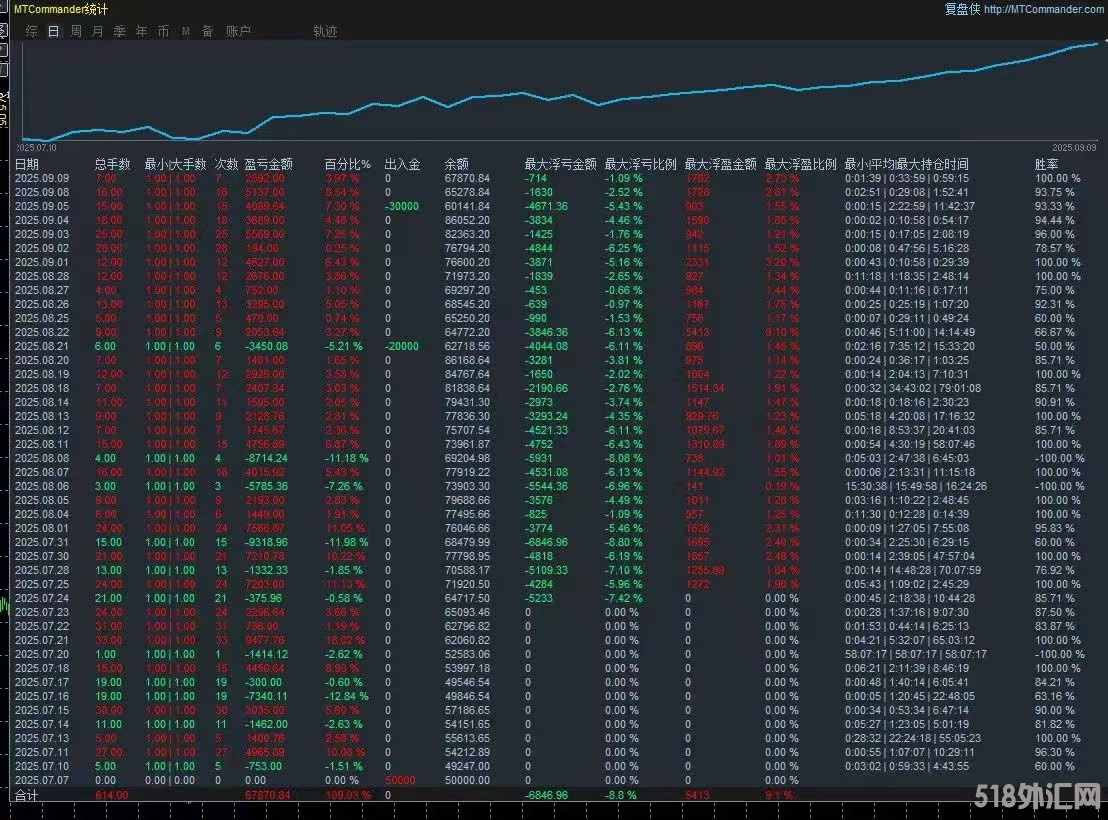
Task: Open the 账户 account tab
Action: (x=238, y=31)
